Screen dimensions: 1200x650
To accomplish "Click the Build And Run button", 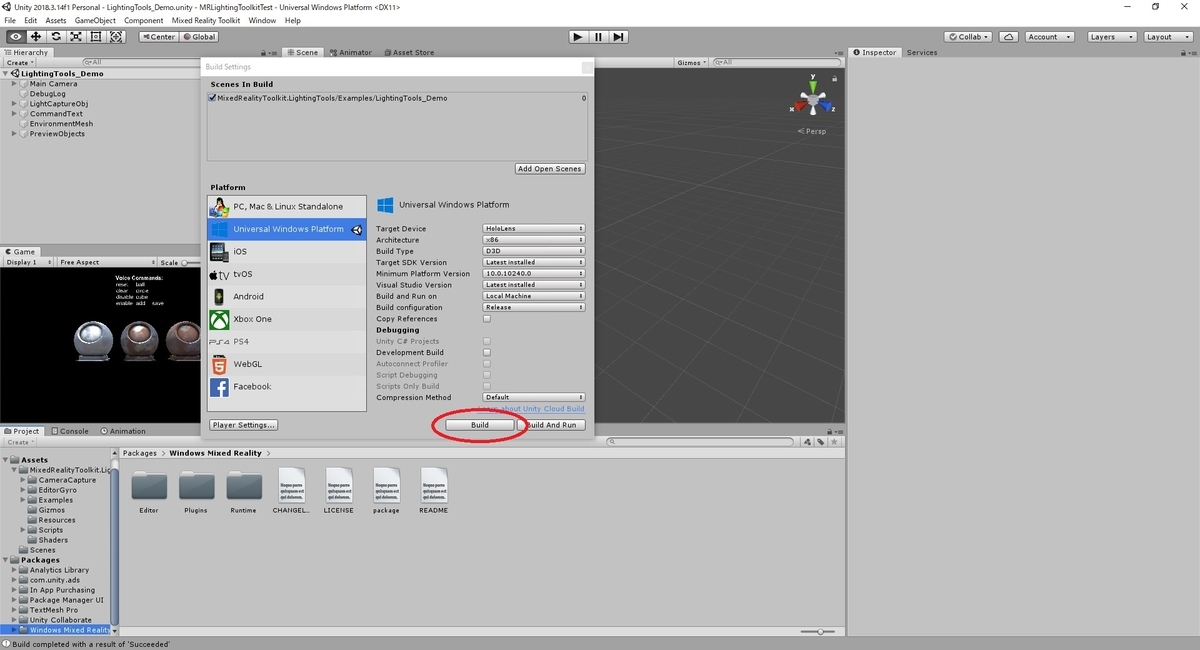I will coord(553,425).
